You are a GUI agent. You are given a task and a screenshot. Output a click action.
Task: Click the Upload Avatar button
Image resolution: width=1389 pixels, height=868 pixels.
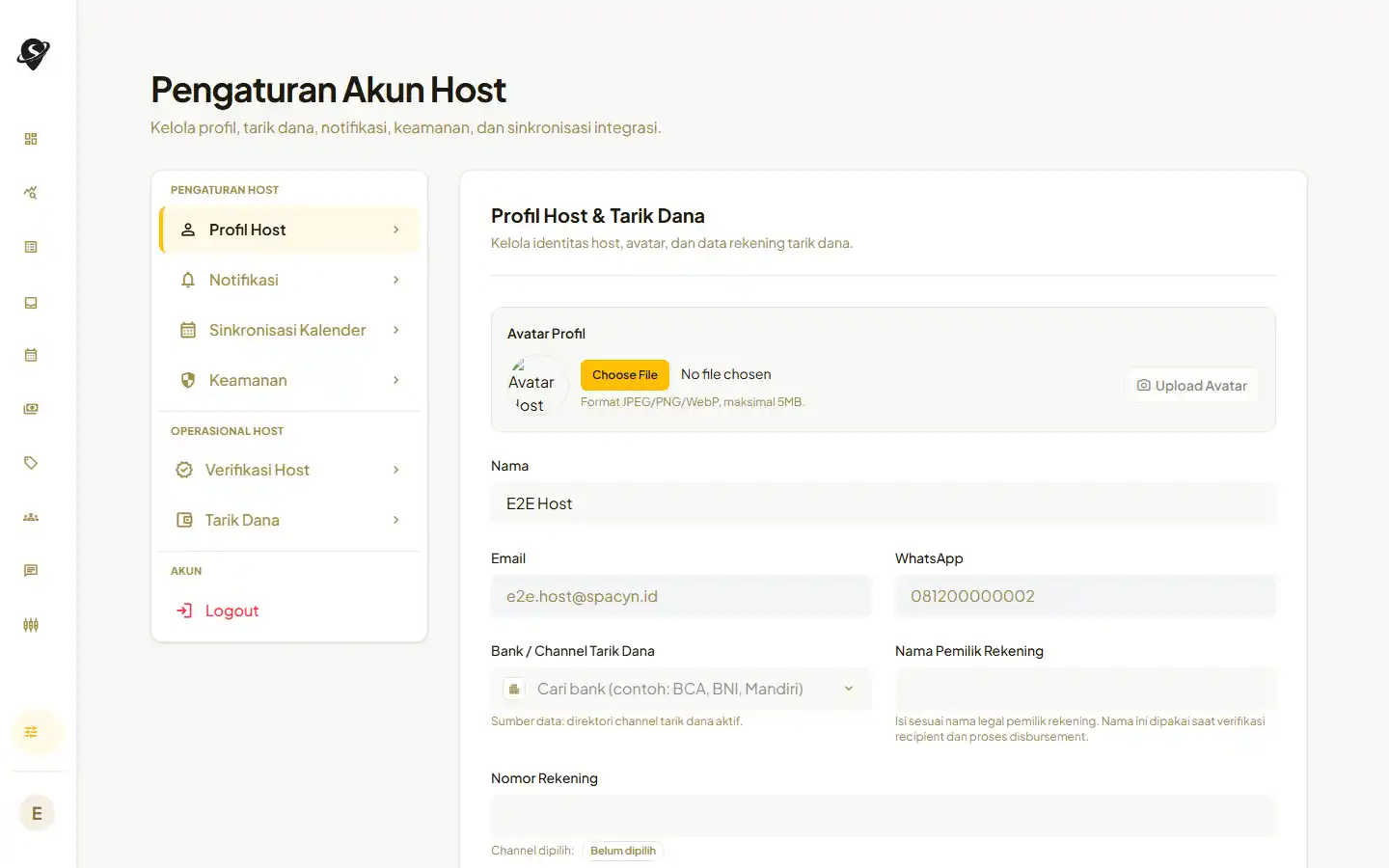[1191, 385]
